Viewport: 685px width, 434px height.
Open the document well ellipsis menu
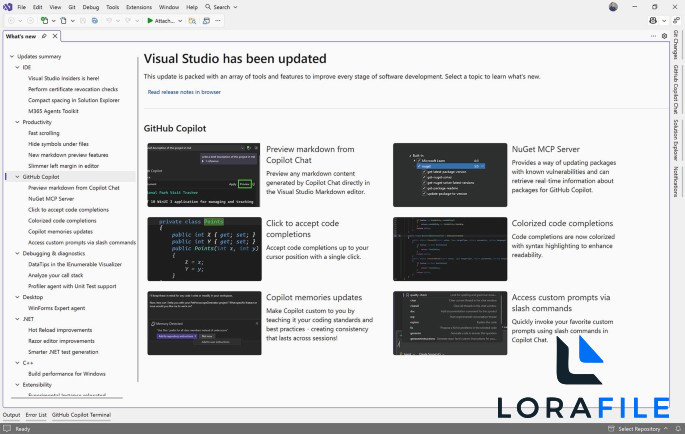(x=653, y=36)
